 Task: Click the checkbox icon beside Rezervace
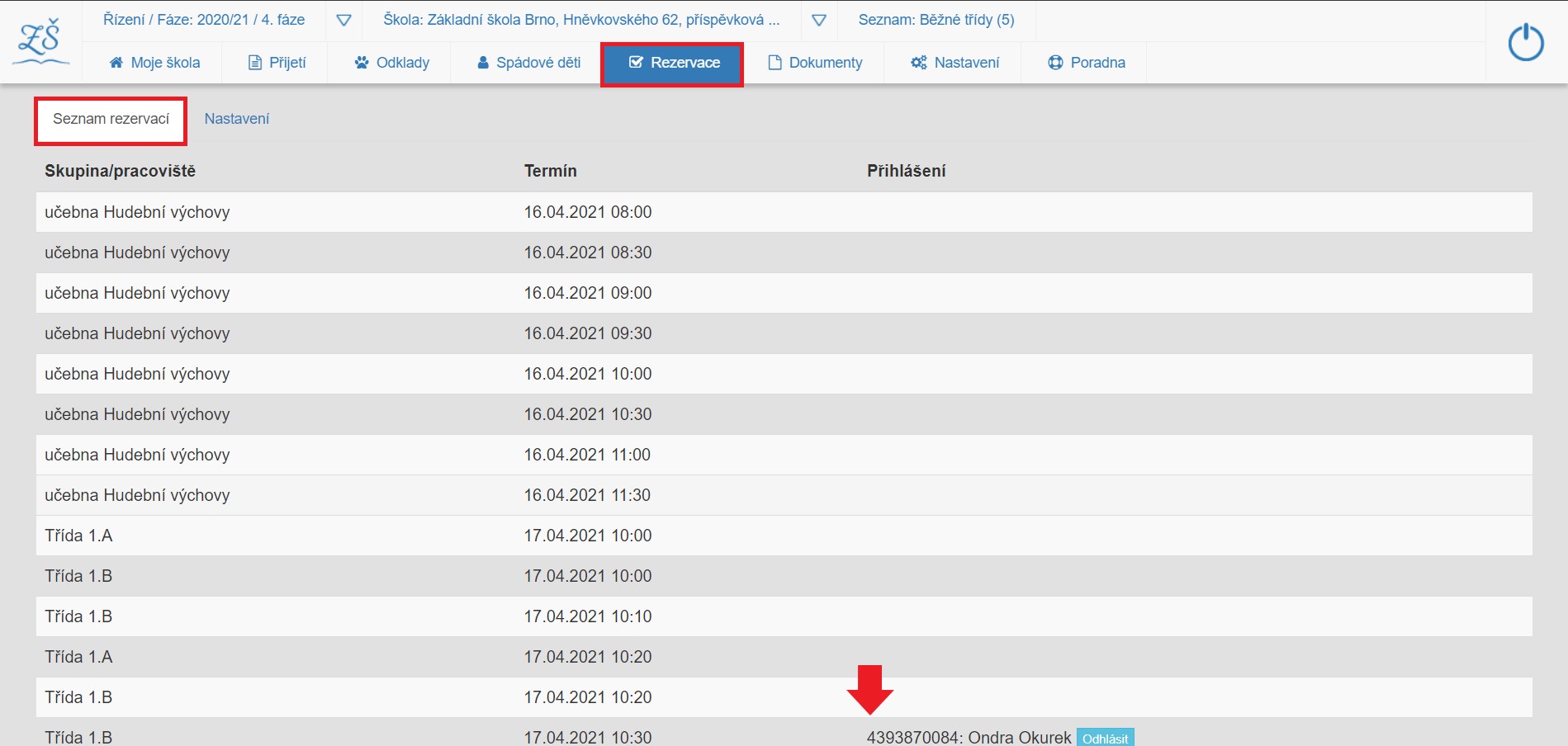636,63
